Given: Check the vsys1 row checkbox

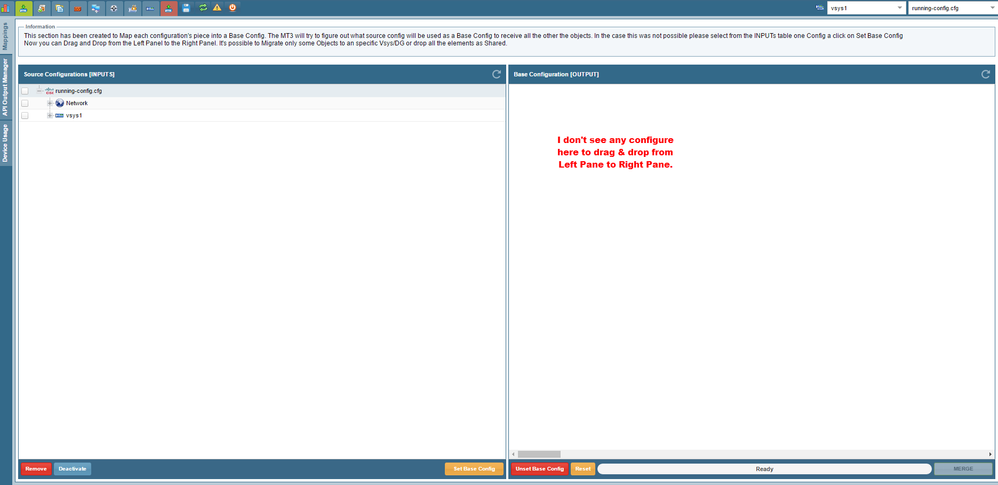Looking at the screenshot, I should click(x=25, y=115).
